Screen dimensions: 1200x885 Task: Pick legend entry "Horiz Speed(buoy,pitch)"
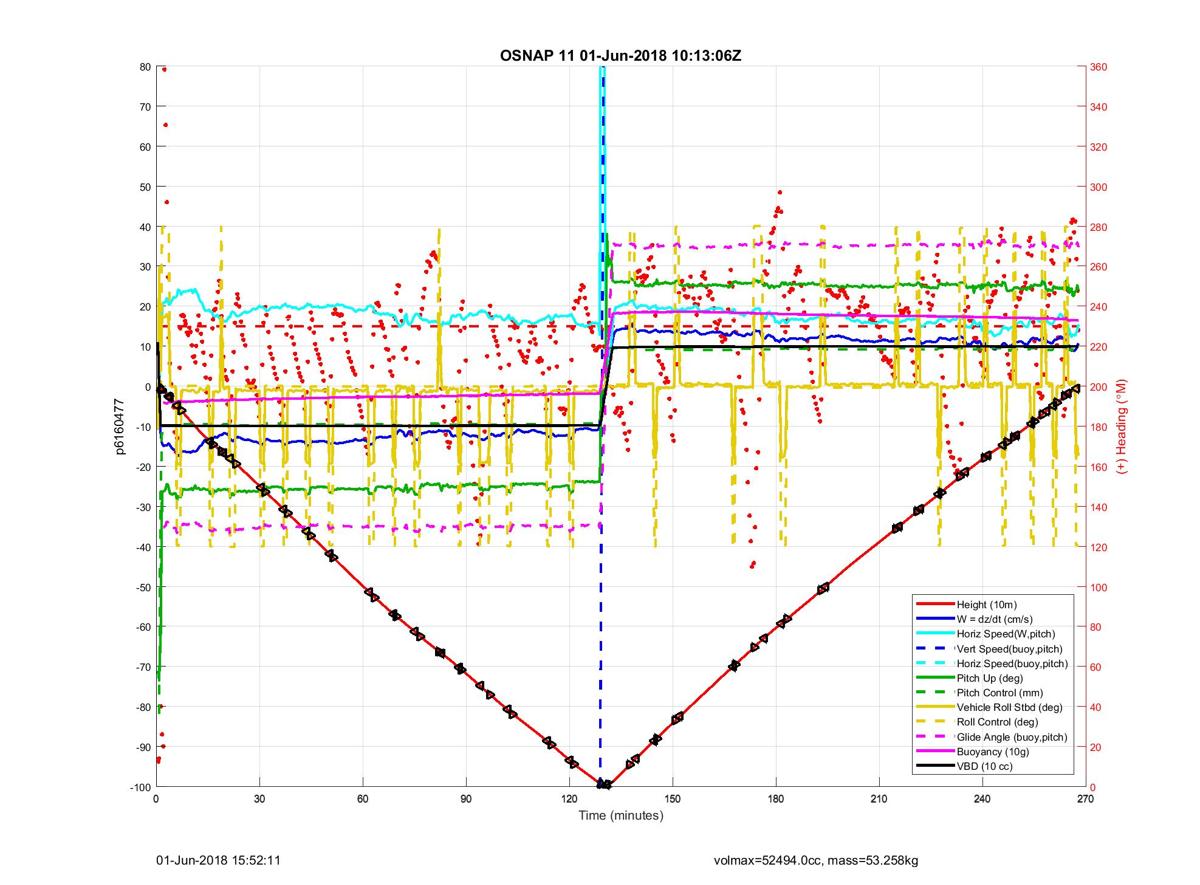[1012, 663]
